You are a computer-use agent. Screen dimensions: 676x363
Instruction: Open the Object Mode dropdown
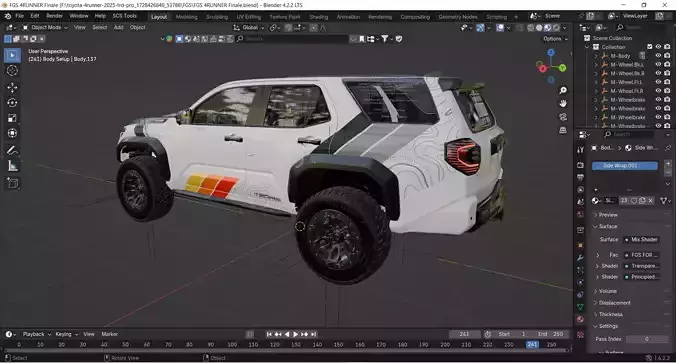click(45, 28)
